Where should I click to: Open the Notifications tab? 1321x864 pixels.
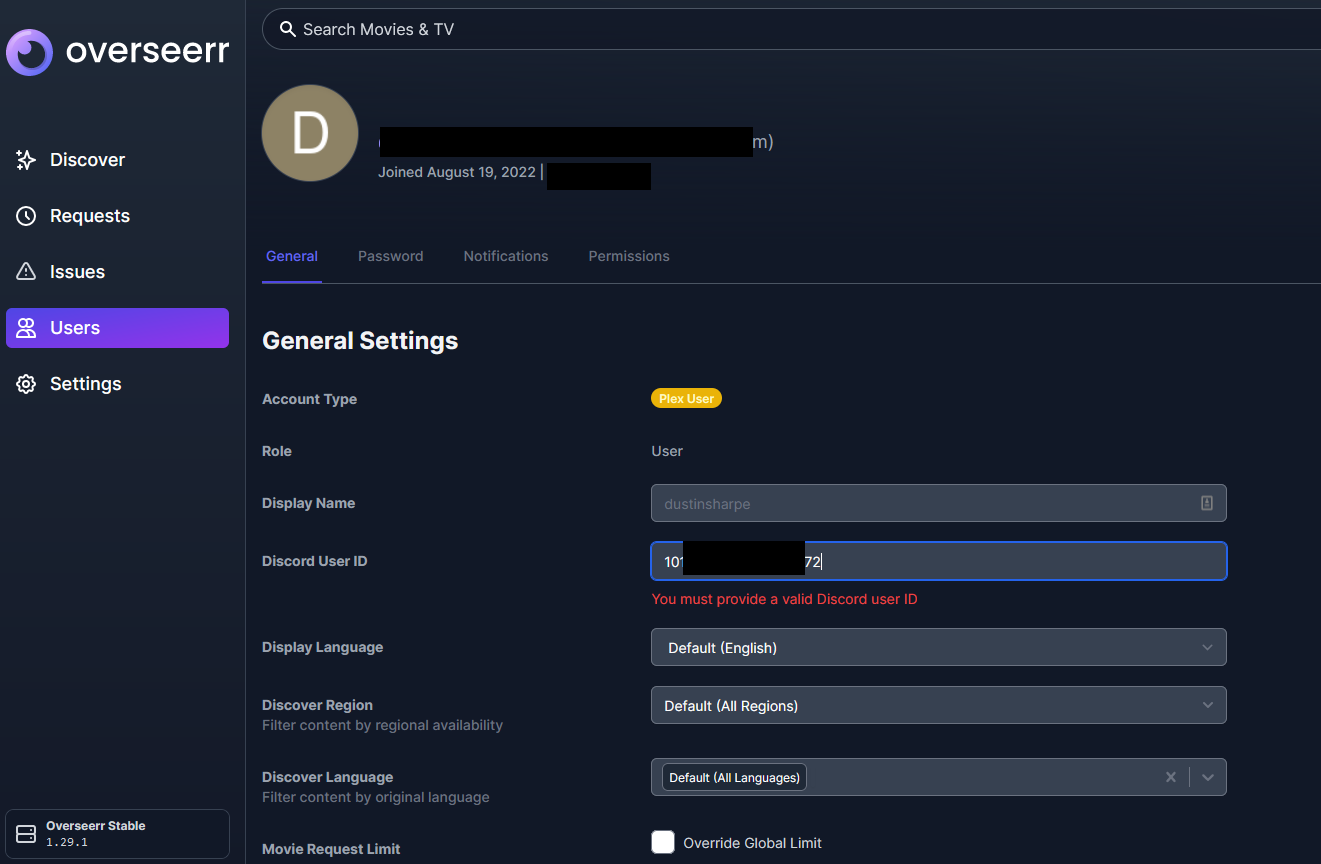pos(505,256)
